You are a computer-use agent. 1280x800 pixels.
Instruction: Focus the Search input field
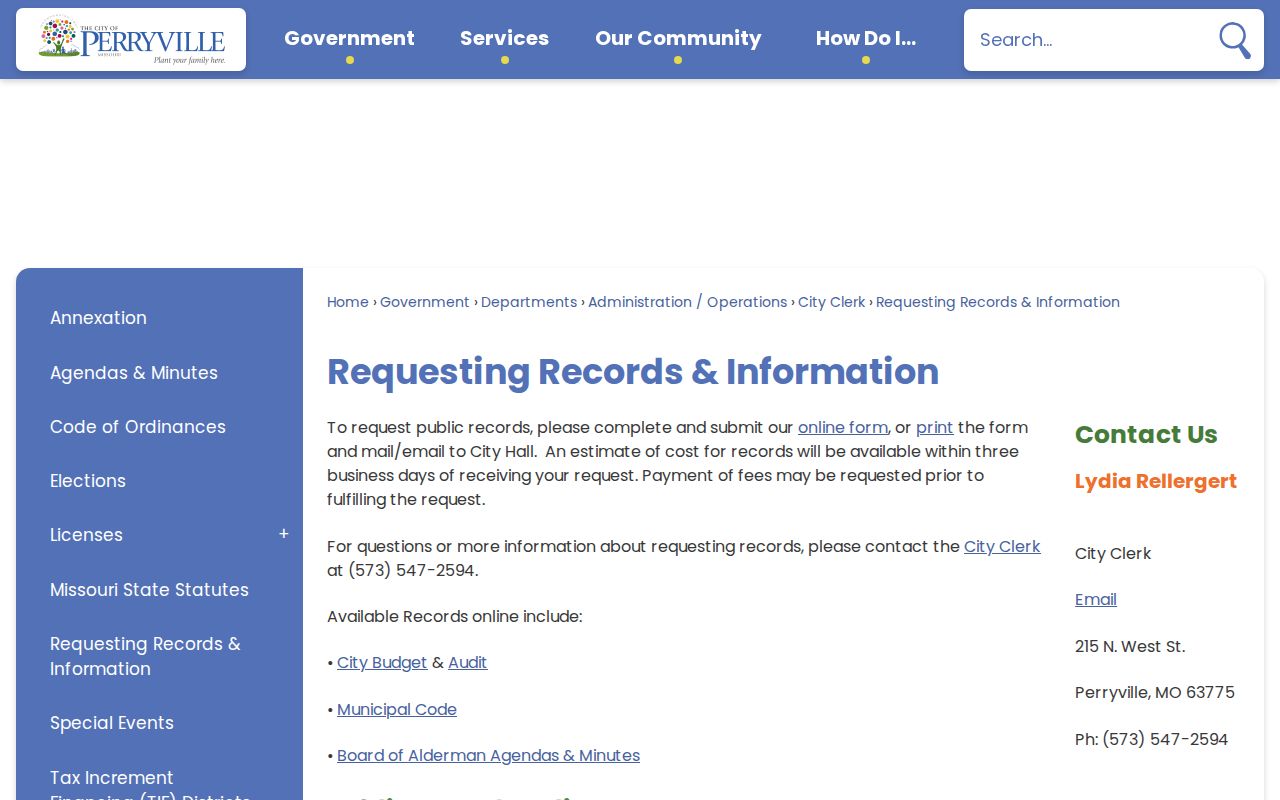point(1088,40)
